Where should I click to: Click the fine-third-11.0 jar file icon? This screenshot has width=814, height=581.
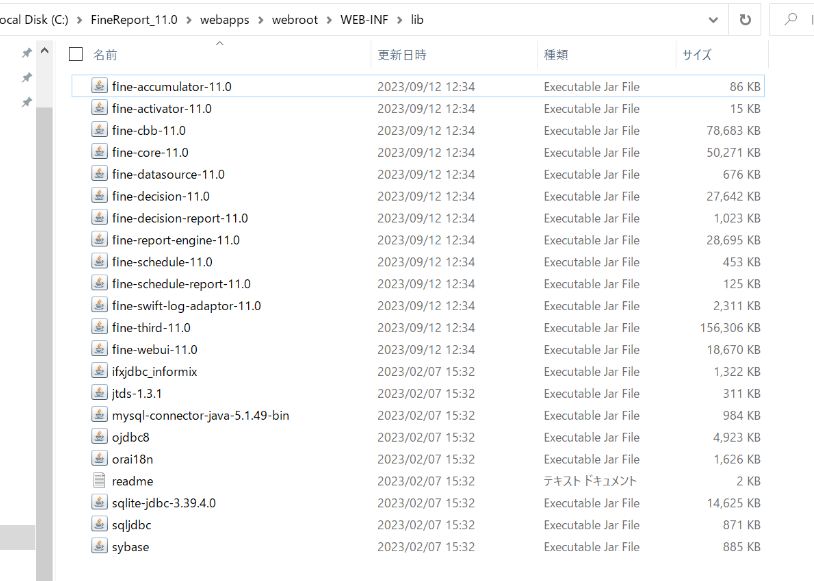pos(99,327)
